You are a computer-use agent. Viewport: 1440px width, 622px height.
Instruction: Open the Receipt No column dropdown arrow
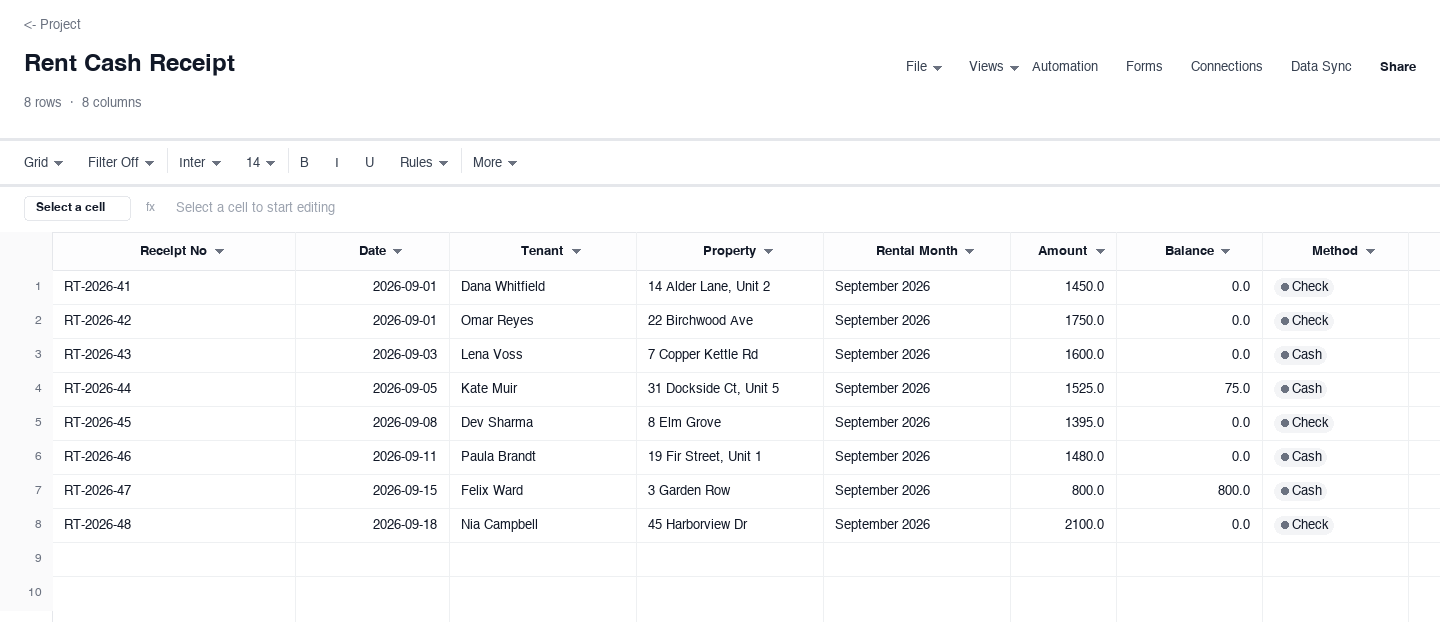click(220, 252)
